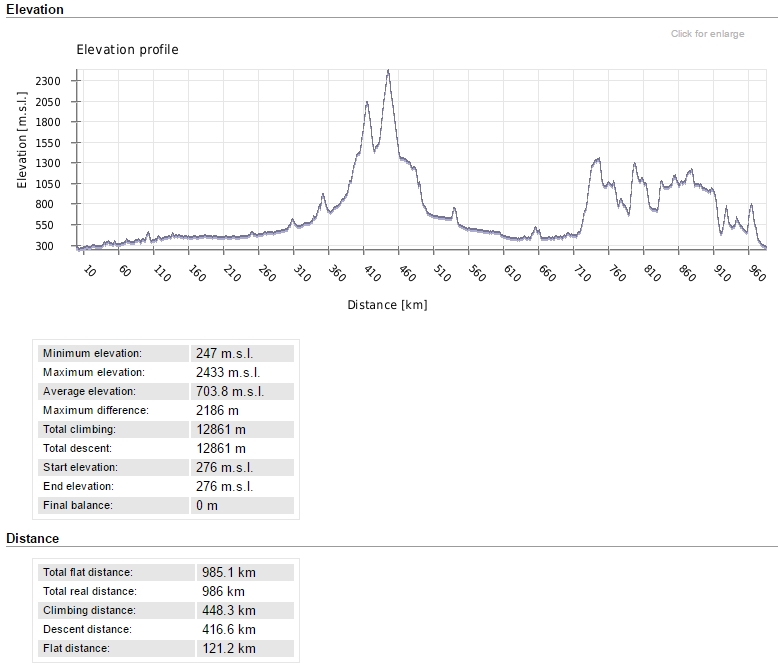Click the 'Elevation profile' chart title
778x669 pixels.
127,50
